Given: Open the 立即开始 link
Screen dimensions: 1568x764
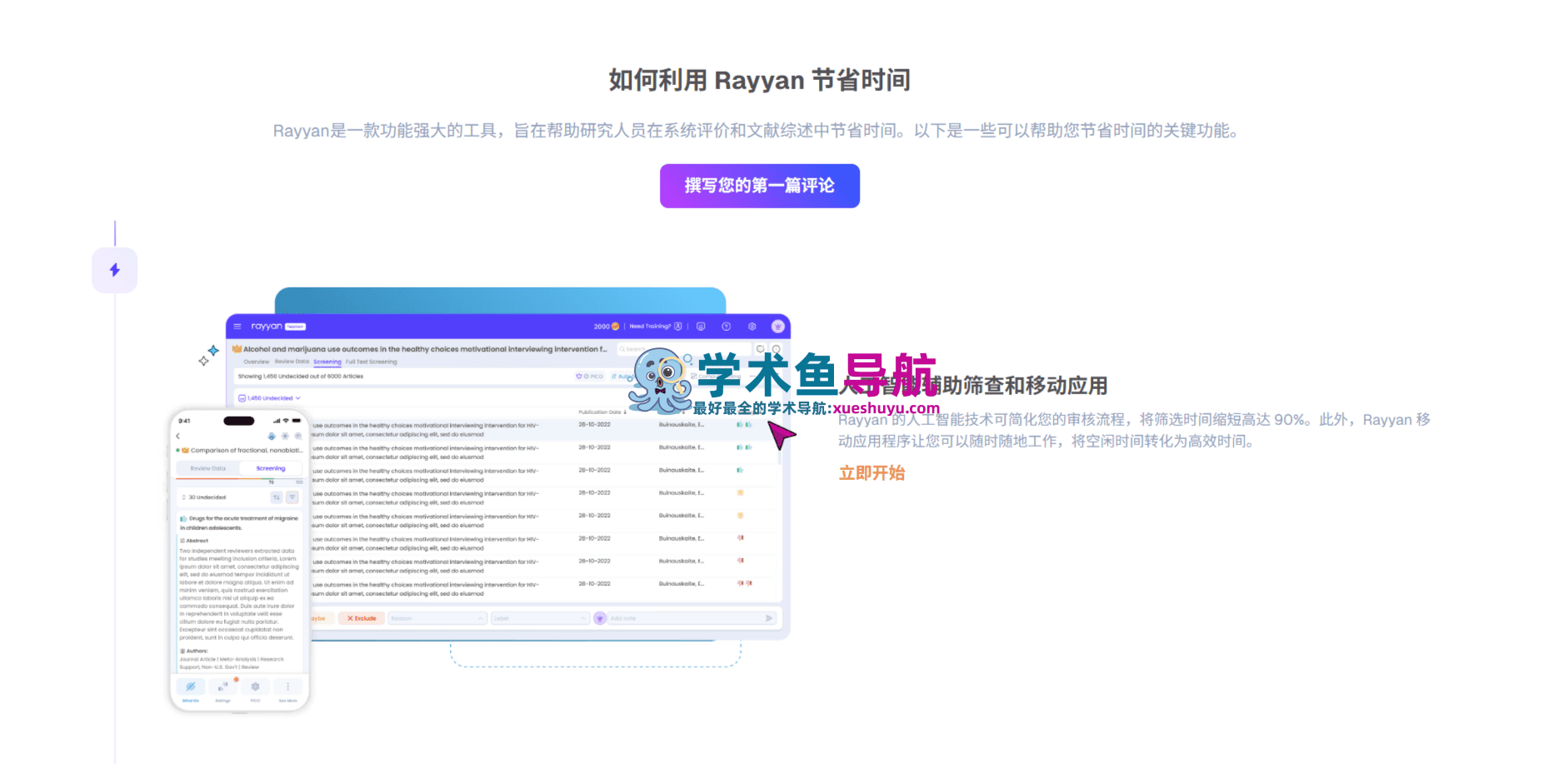Looking at the screenshot, I should [871, 473].
